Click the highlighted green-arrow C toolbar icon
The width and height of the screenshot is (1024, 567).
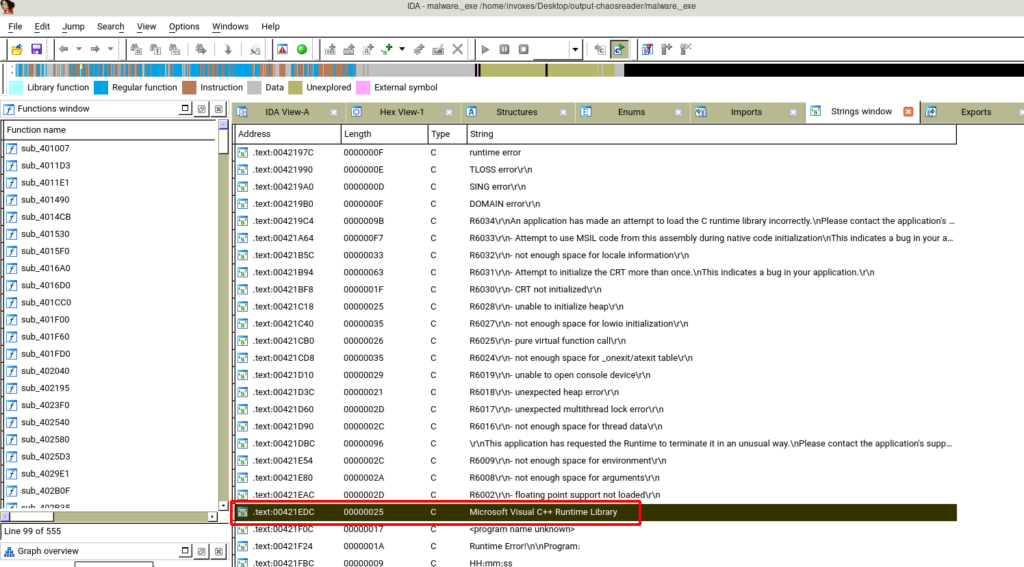click(619, 50)
